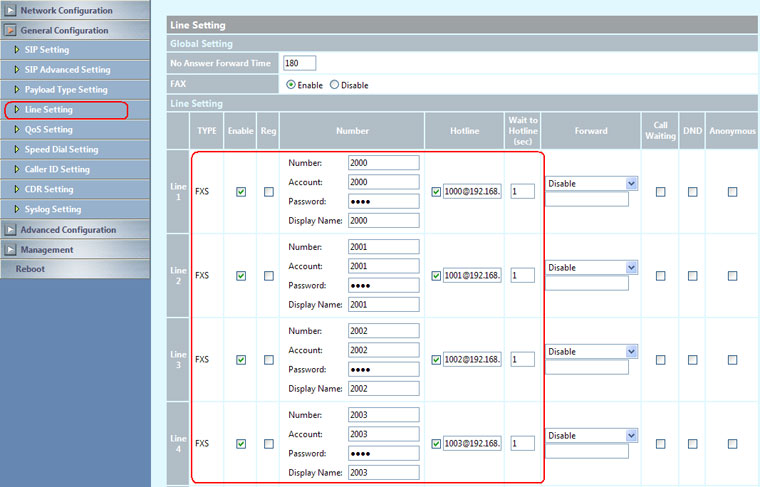Toggle the Hotline checkbox for Line 3

click(x=436, y=360)
